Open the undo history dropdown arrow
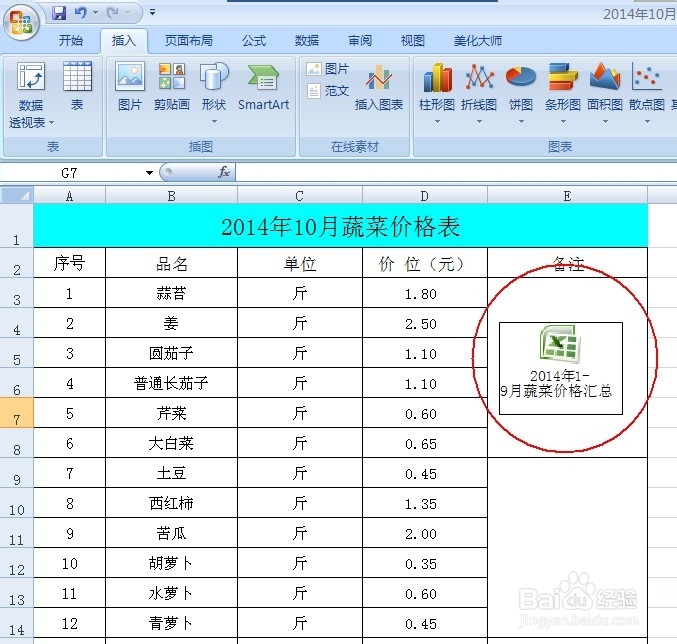The height and width of the screenshot is (644, 677). [x=95, y=13]
